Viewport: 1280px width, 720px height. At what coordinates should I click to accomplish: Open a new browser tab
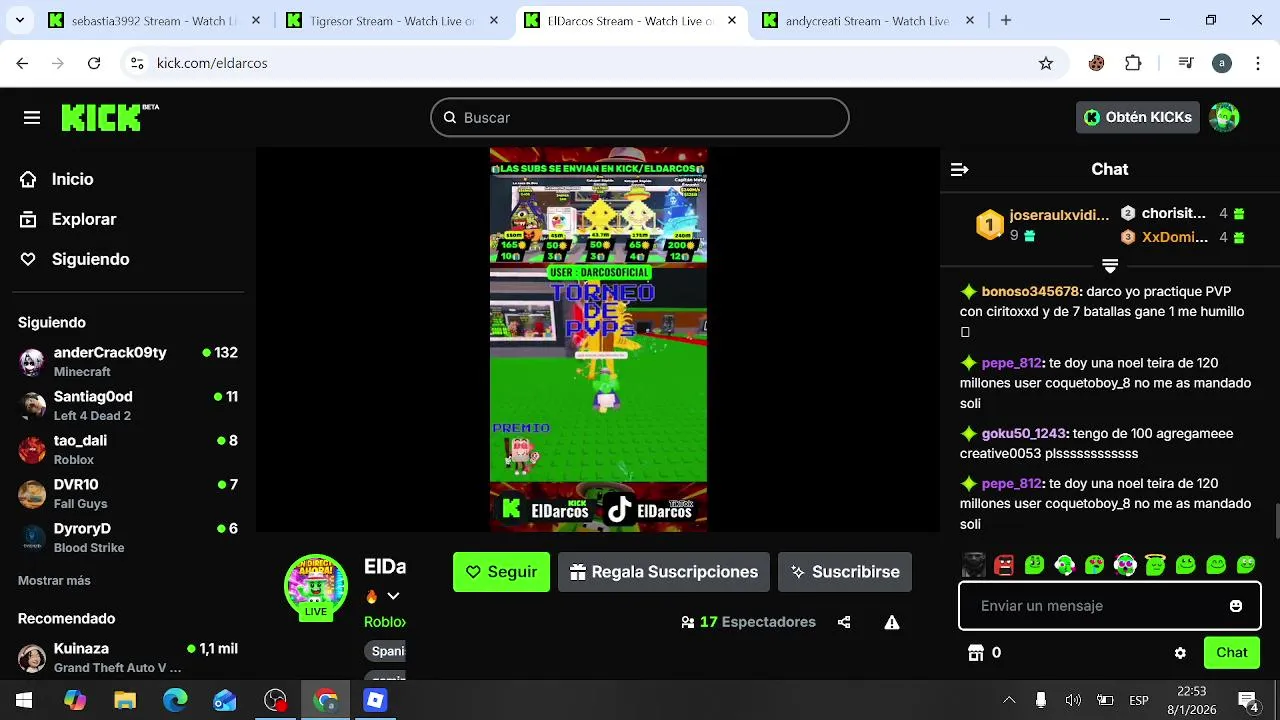(x=1006, y=20)
